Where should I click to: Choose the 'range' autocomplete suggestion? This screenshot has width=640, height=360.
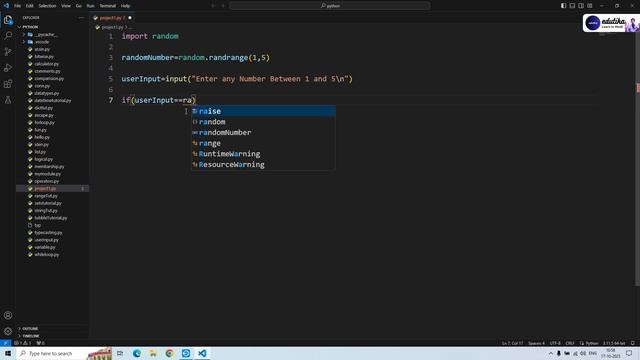point(263,143)
